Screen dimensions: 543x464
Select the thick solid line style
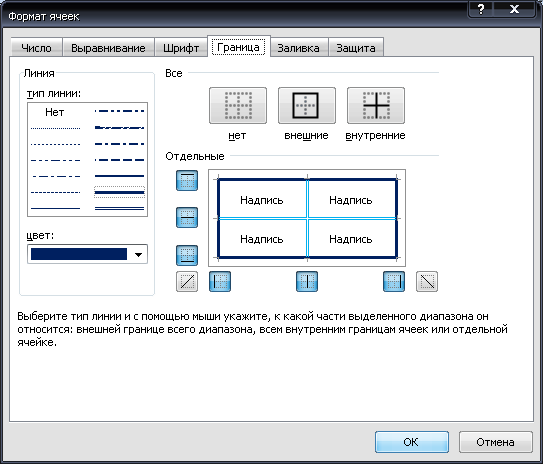coord(119,192)
